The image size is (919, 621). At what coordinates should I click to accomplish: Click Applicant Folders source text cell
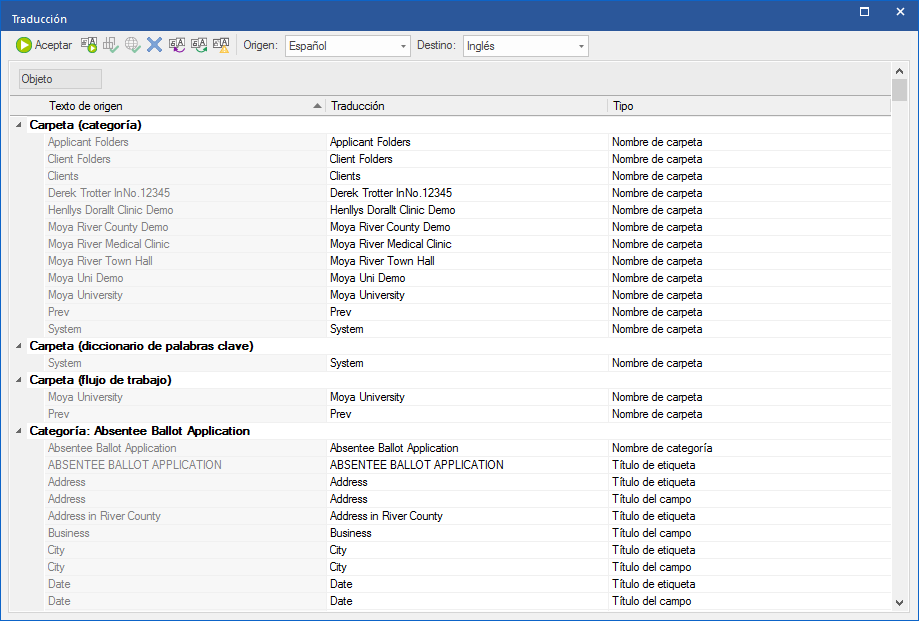(185, 142)
